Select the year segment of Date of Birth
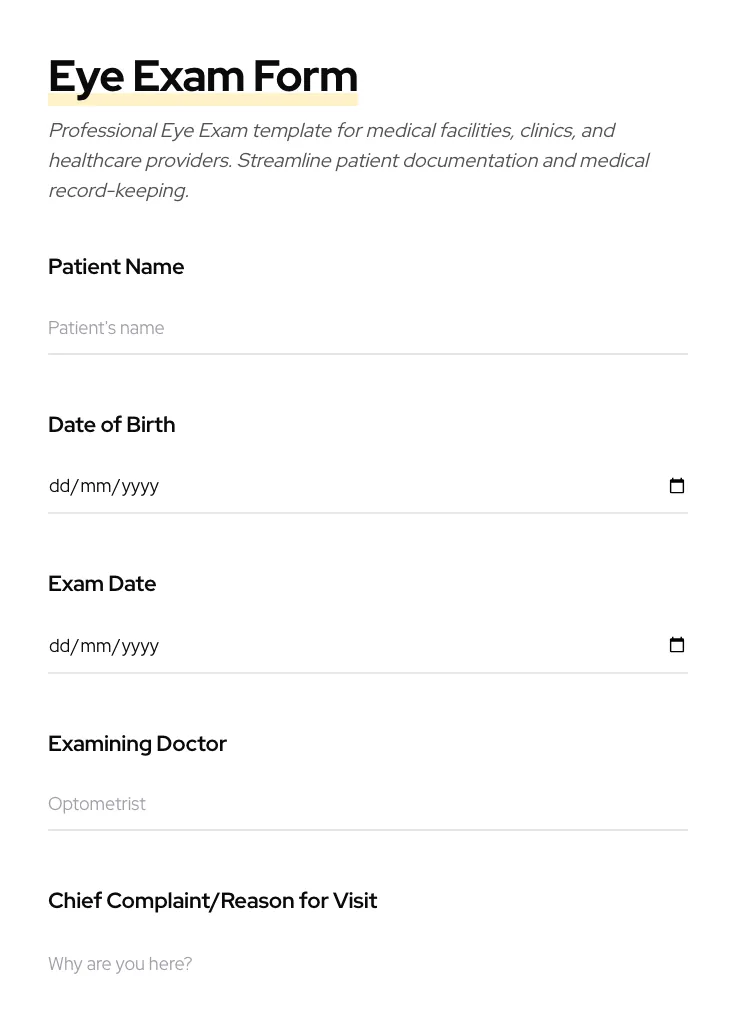736x1024 pixels. (x=140, y=487)
